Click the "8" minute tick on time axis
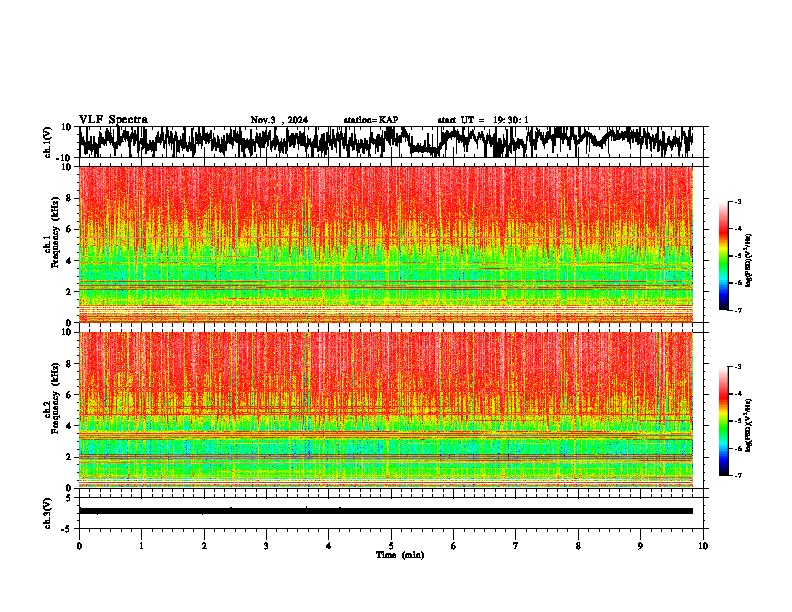 tap(578, 545)
